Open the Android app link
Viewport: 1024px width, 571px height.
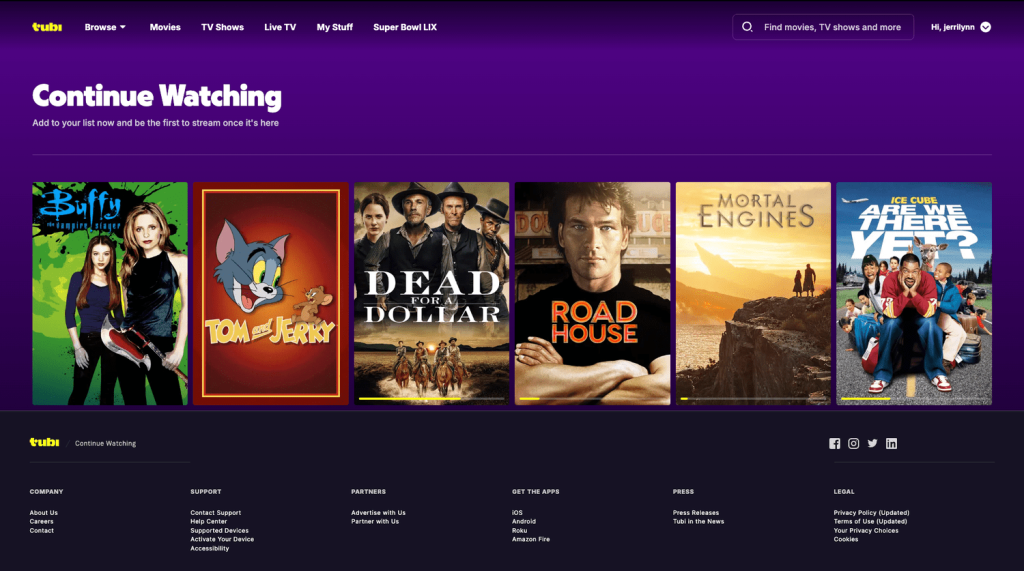524,521
